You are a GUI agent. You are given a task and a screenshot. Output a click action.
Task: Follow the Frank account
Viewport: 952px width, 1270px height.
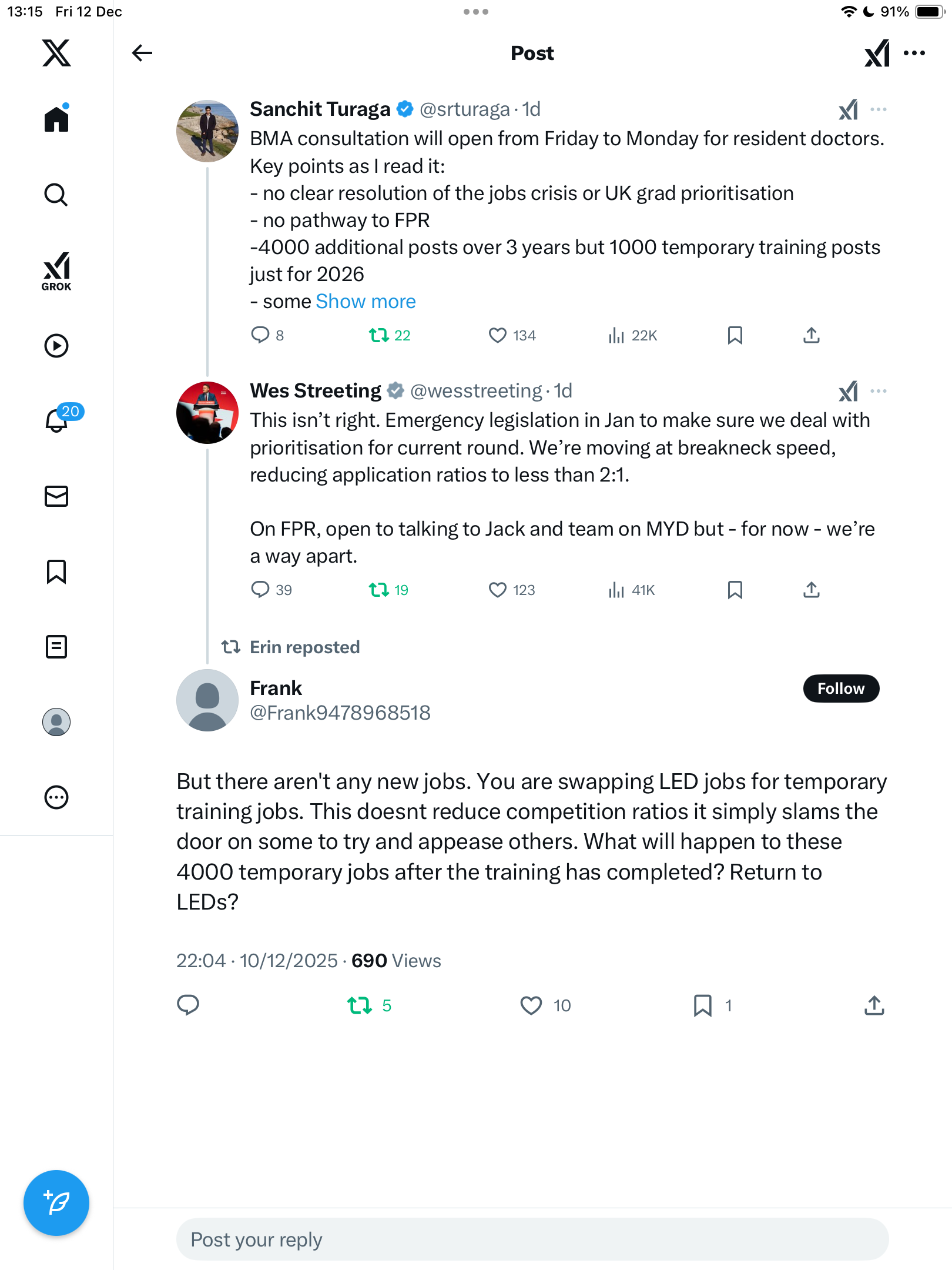(841, 689)
